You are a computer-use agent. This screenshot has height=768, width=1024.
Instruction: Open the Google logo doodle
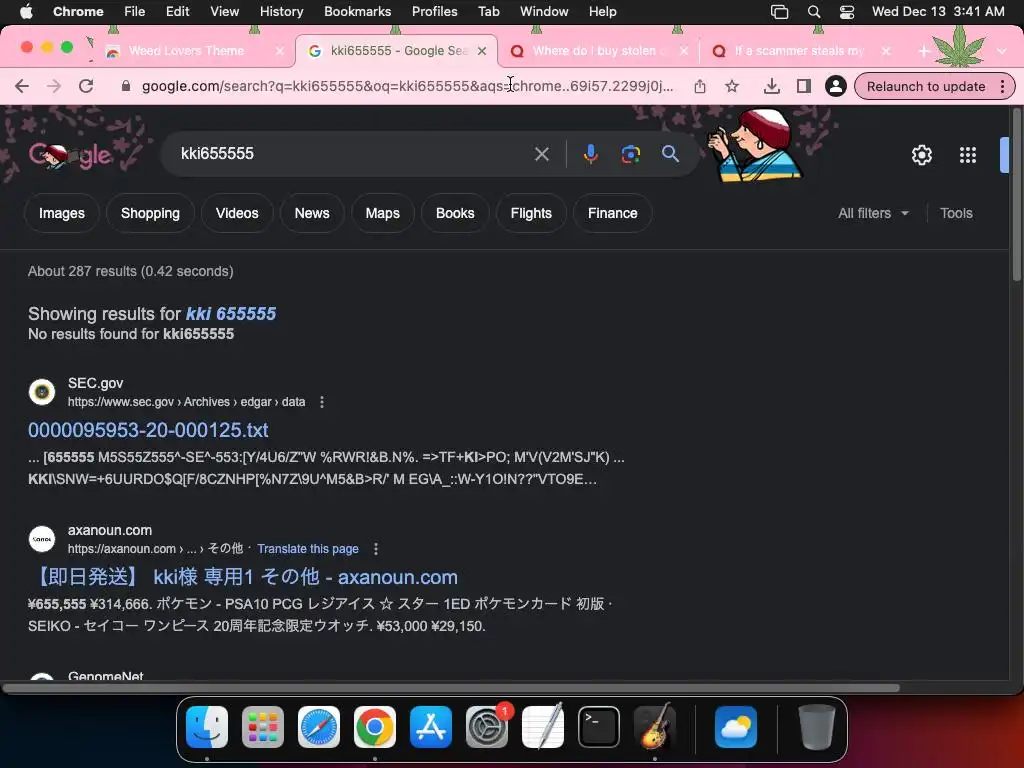70,155
